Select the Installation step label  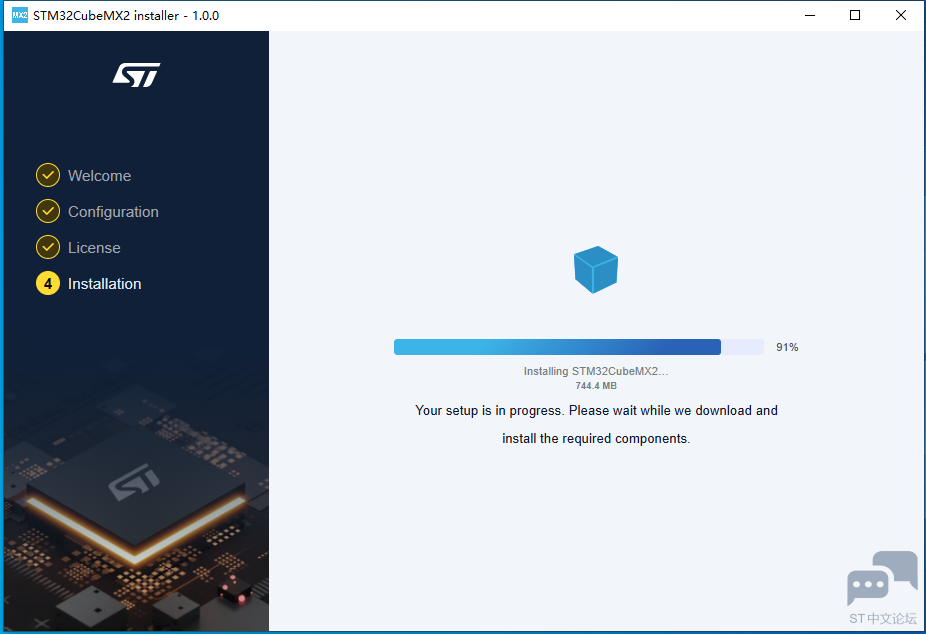[x=105, y=284]
